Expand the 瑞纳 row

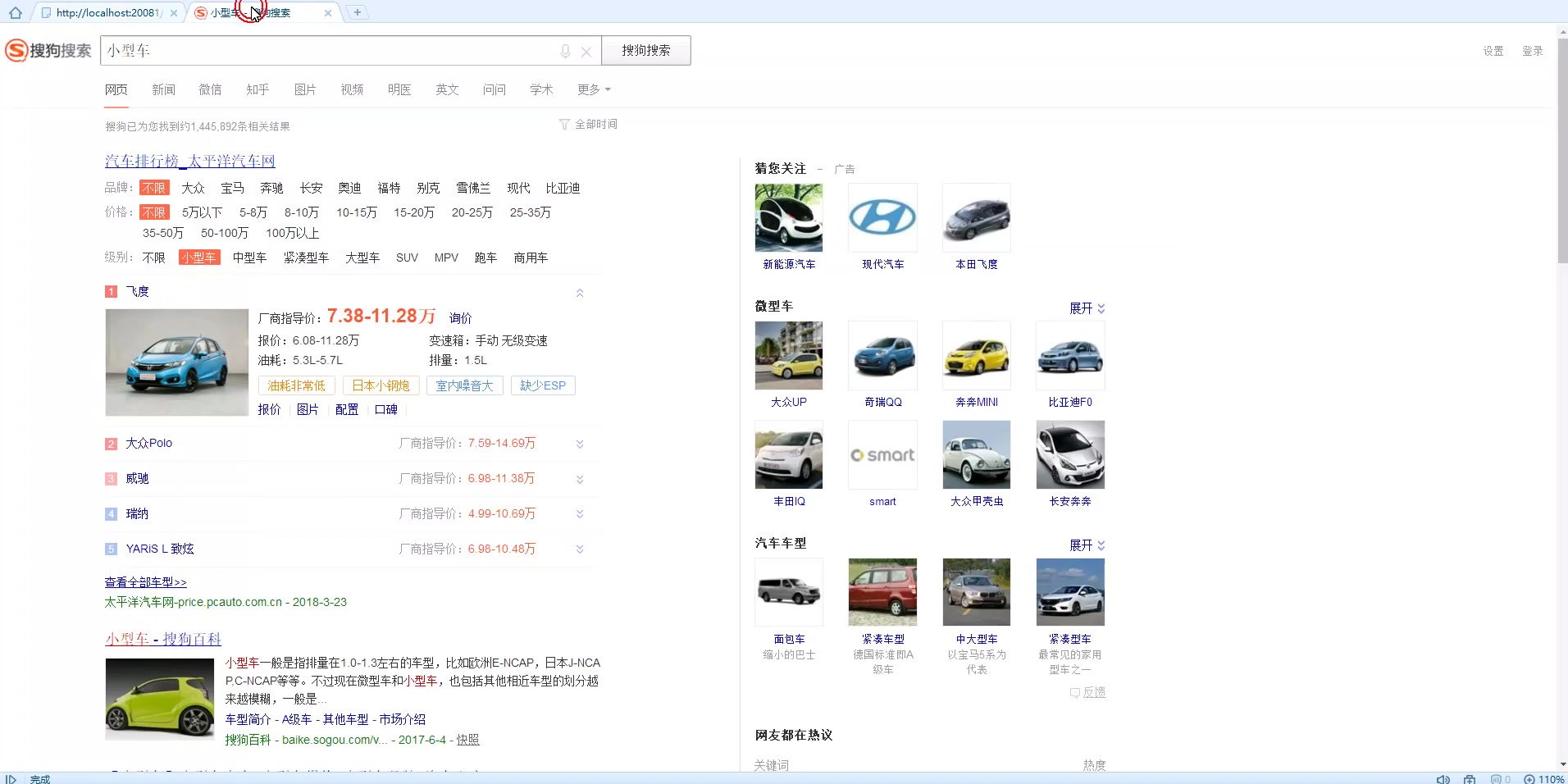[580, 514]
